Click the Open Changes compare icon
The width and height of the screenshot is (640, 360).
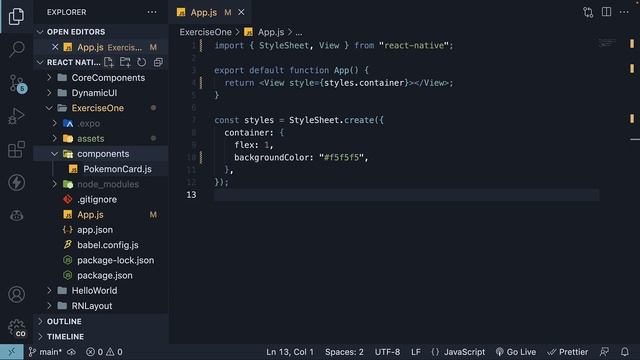coord(588,12)
